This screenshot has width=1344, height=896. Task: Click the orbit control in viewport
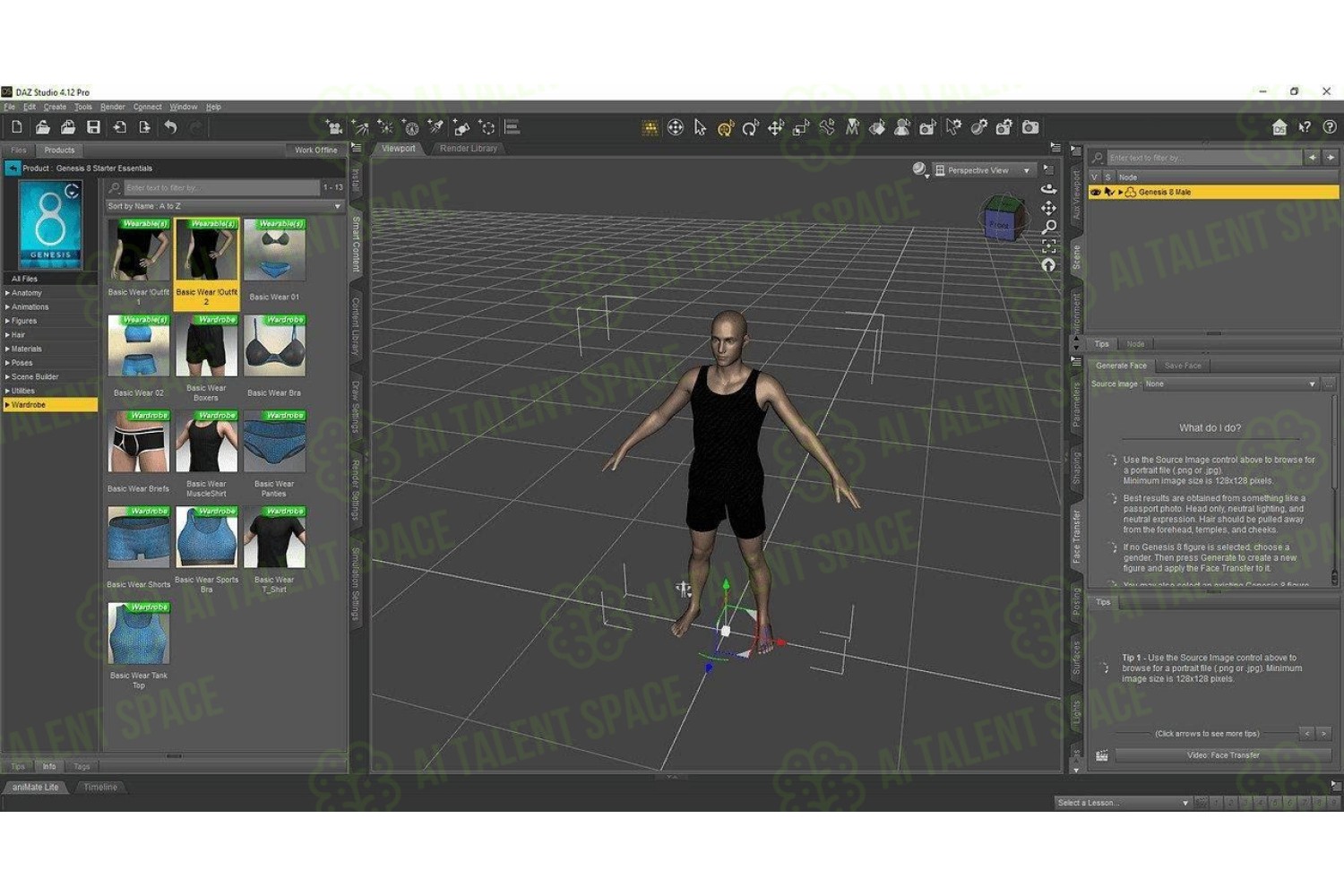[1048, 189]
